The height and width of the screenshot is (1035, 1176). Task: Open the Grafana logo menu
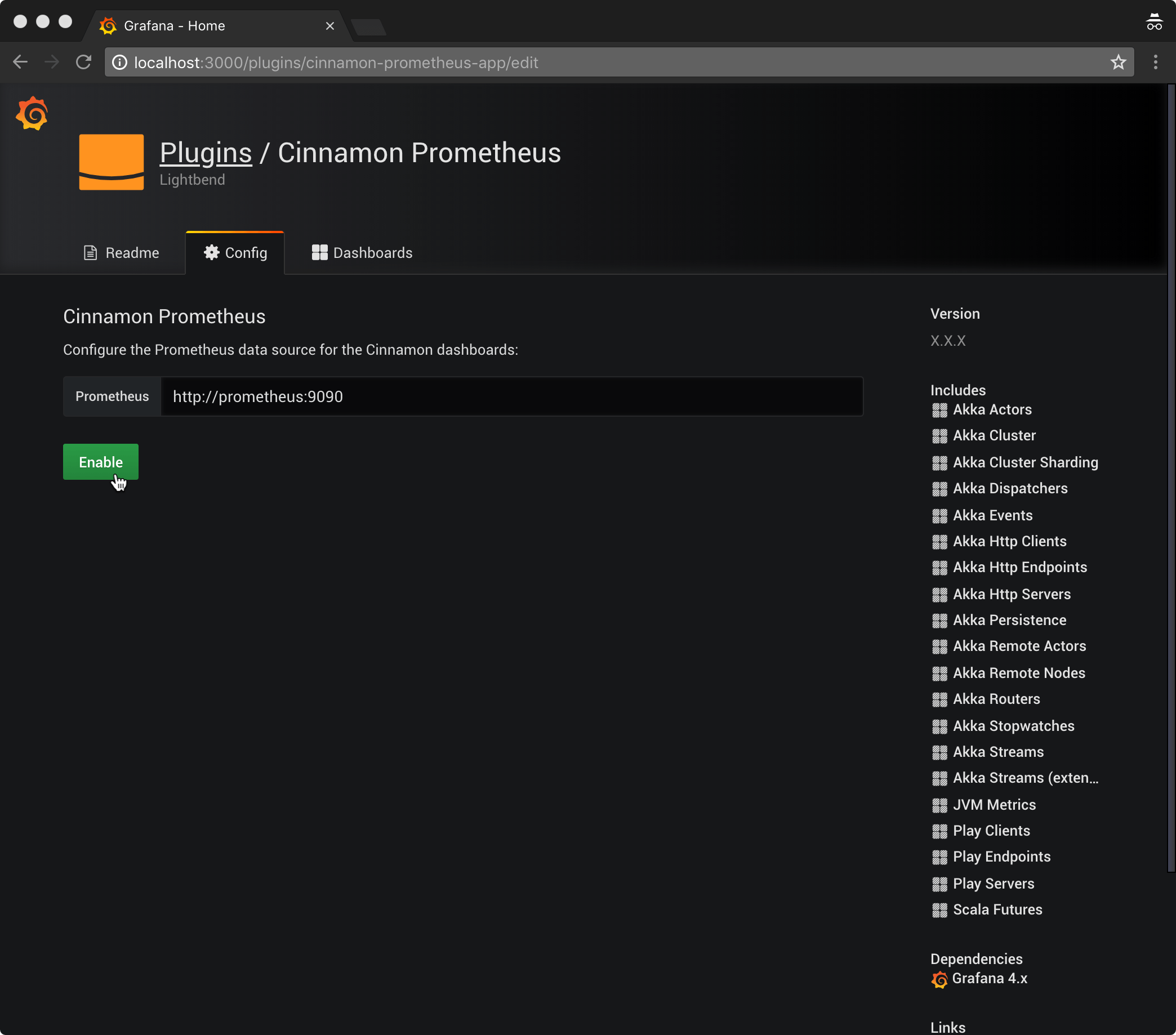point(32,113)
